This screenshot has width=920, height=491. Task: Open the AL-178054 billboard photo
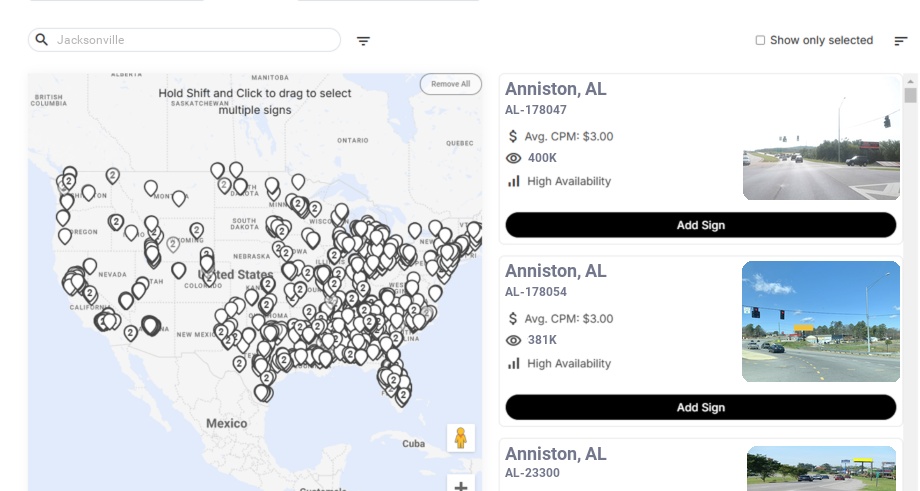821,322
